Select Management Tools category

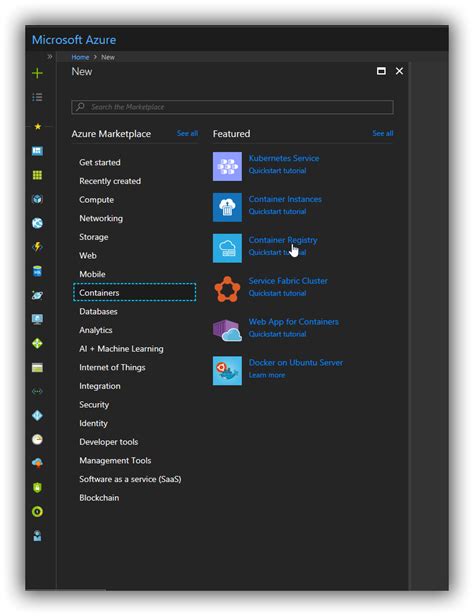coord(115,460)
